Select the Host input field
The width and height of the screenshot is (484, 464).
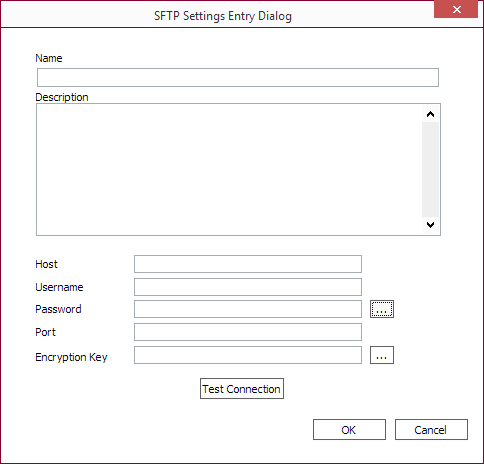(248, 264)
